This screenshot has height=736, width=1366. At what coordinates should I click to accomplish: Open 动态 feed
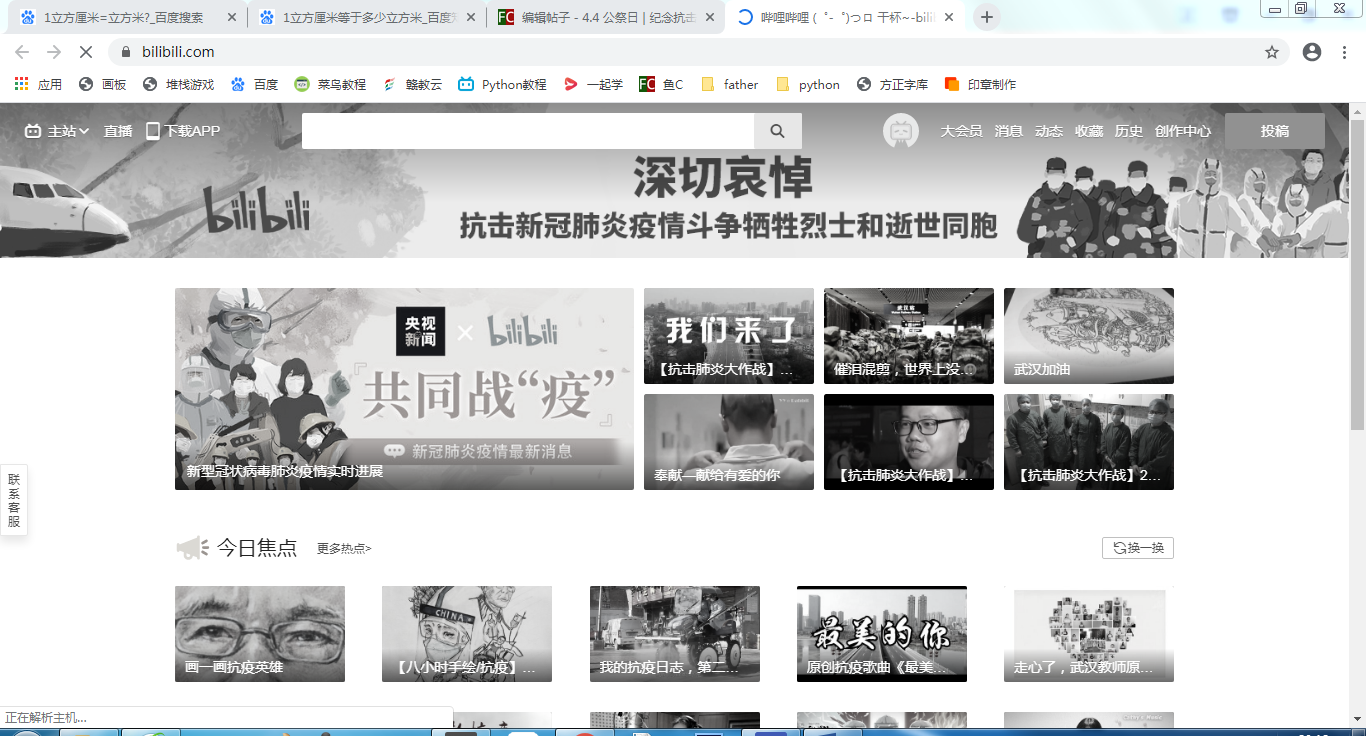pos(1049,131)
